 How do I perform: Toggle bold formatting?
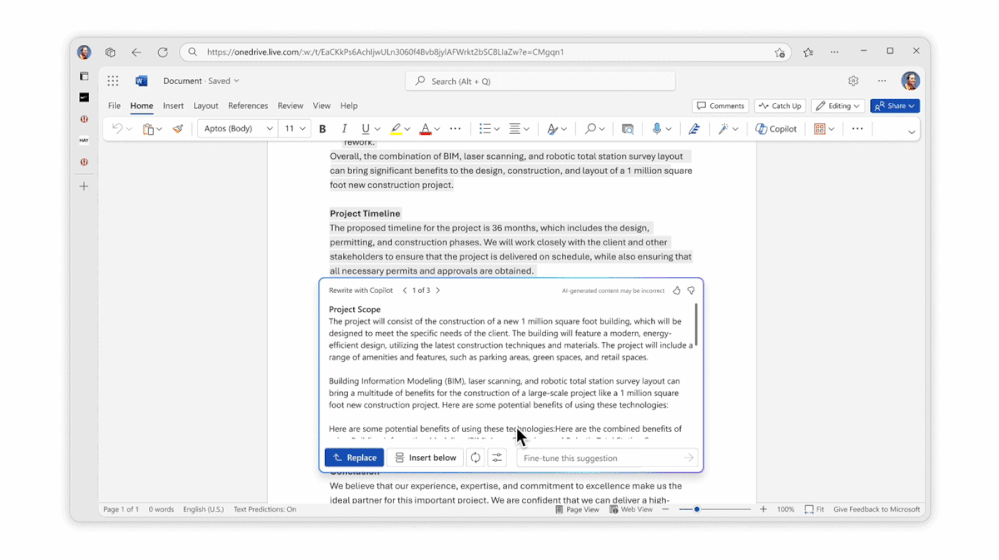click(322, 129)
